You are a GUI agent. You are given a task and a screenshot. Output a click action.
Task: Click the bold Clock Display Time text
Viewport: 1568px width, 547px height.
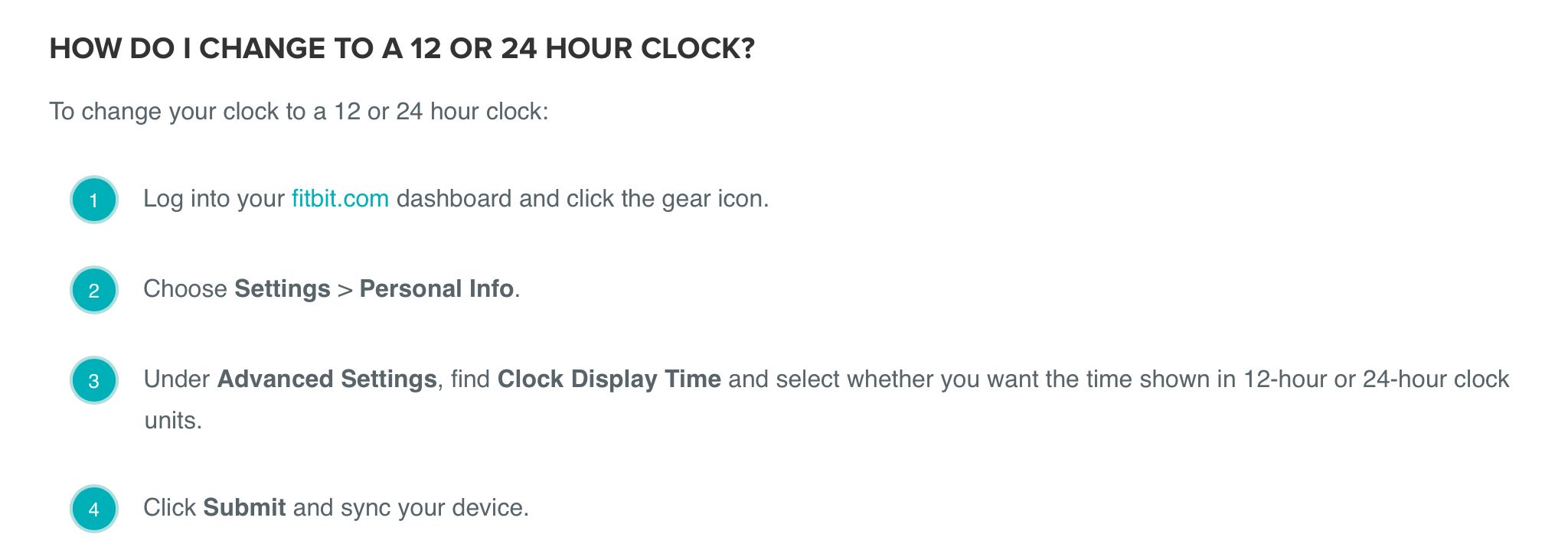(x=609, y=379)
